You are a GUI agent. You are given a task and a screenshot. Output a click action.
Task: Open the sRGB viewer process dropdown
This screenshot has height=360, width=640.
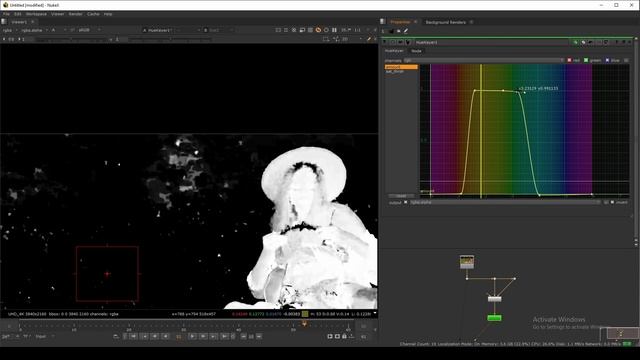pos(89,30)
